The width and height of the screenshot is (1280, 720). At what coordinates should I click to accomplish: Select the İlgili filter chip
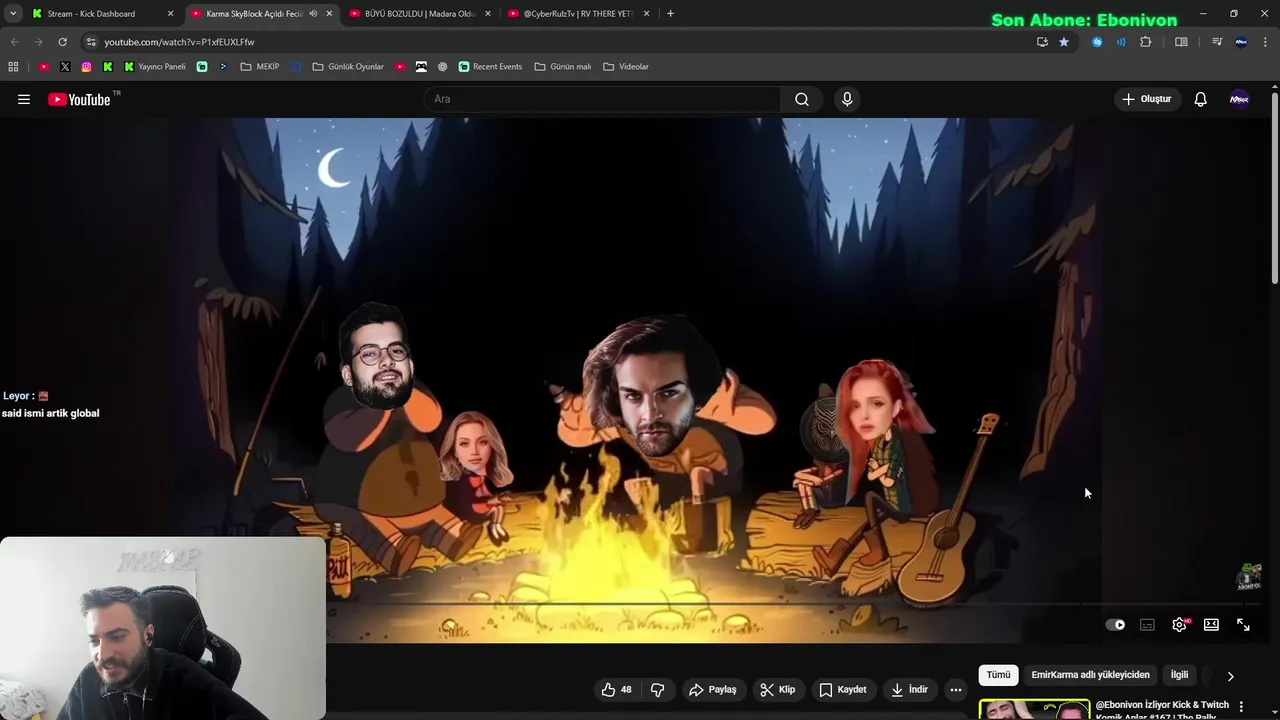tap(1180, 675)
